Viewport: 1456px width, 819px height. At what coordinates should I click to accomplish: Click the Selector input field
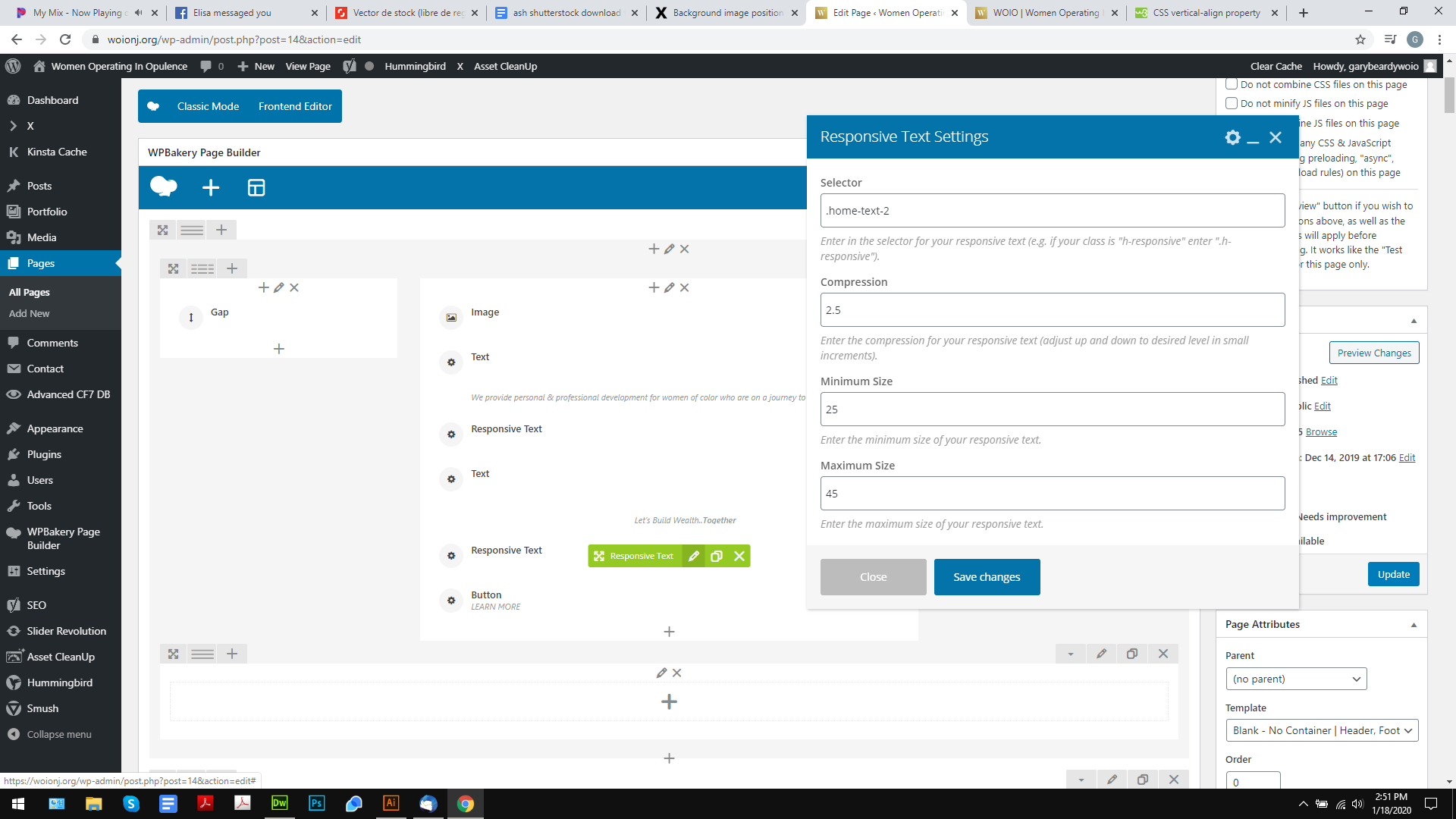[1053, 211]
